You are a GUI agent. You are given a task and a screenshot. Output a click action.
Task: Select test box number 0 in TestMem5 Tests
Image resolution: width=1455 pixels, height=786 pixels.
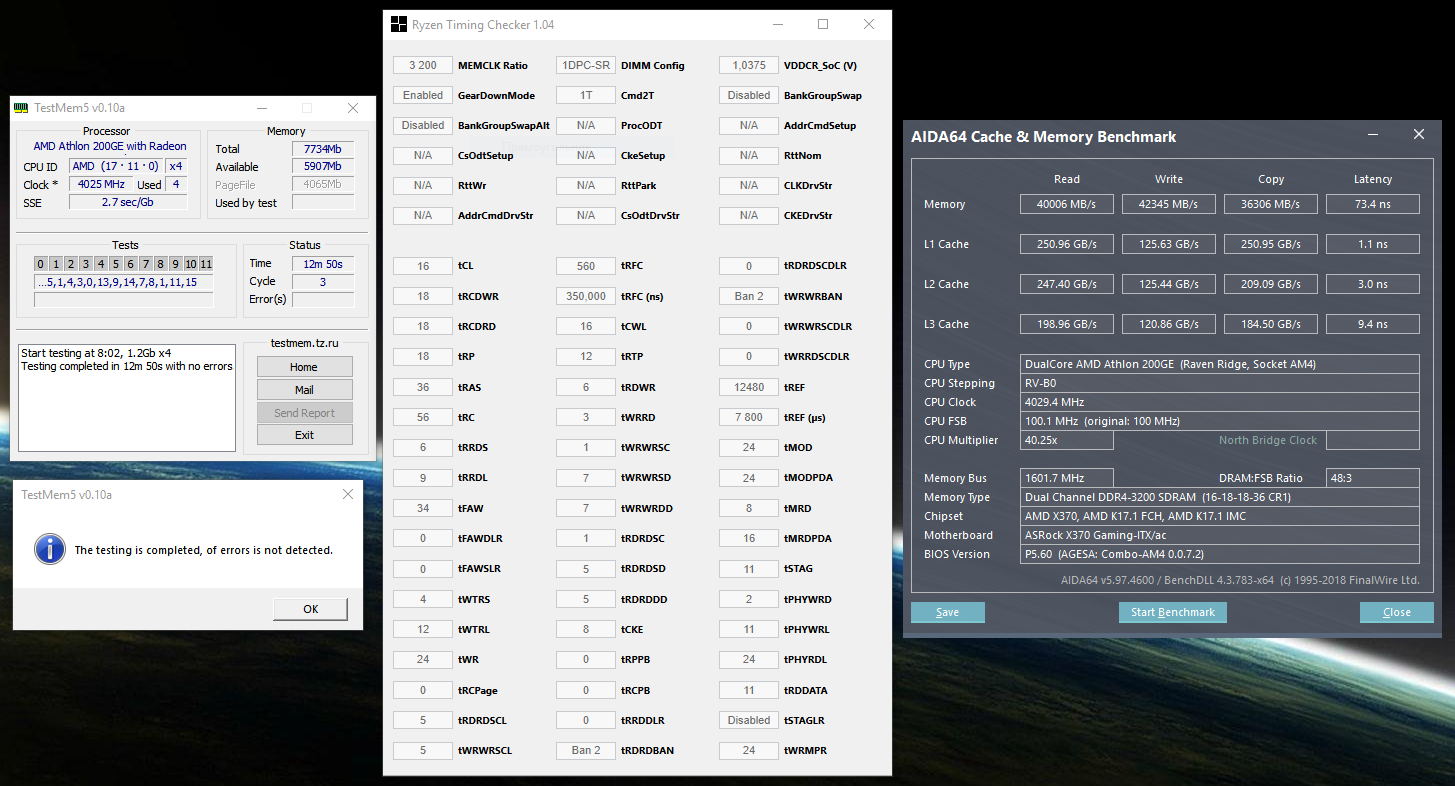(41, 264)
